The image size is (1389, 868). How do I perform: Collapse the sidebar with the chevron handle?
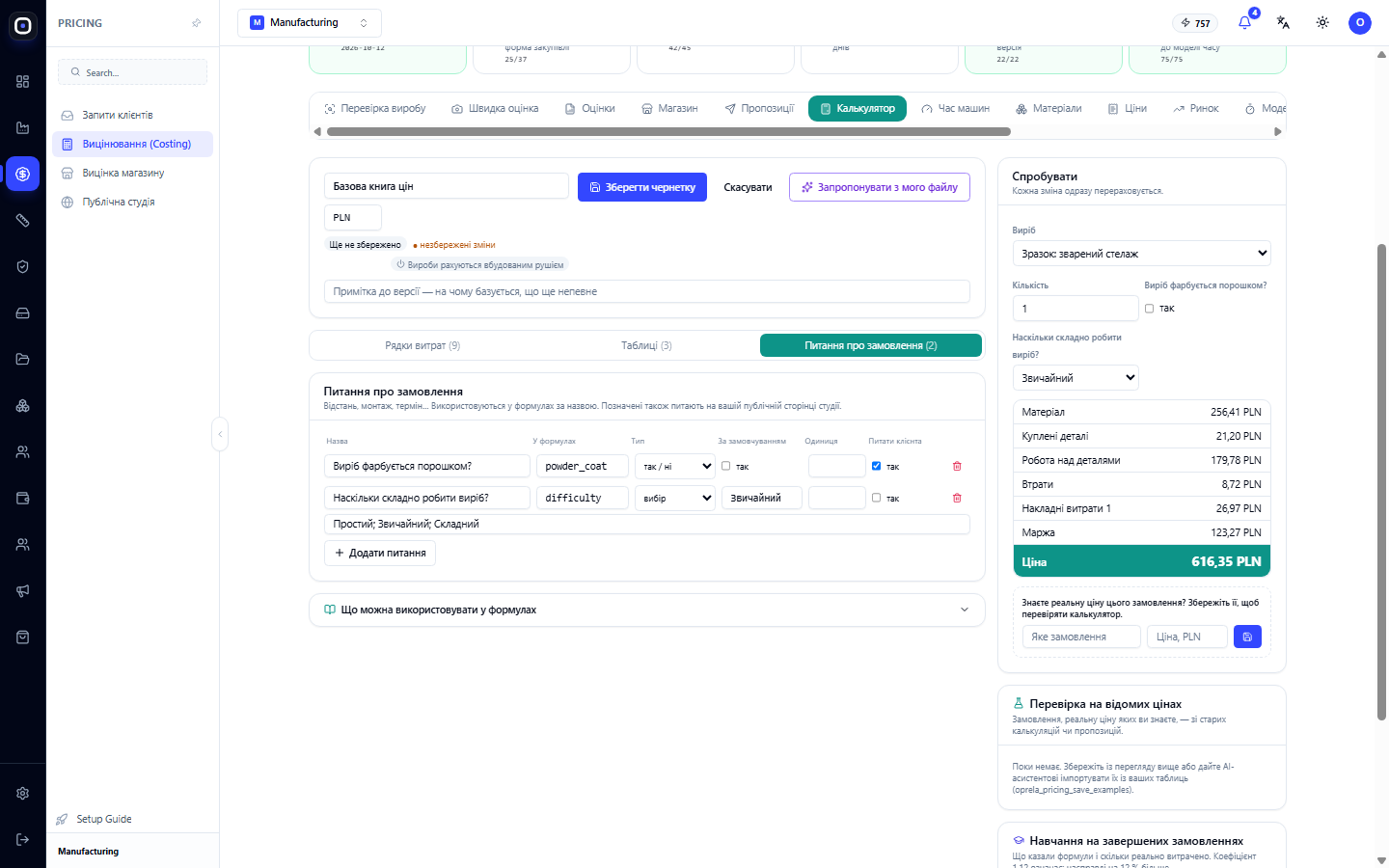220,434
